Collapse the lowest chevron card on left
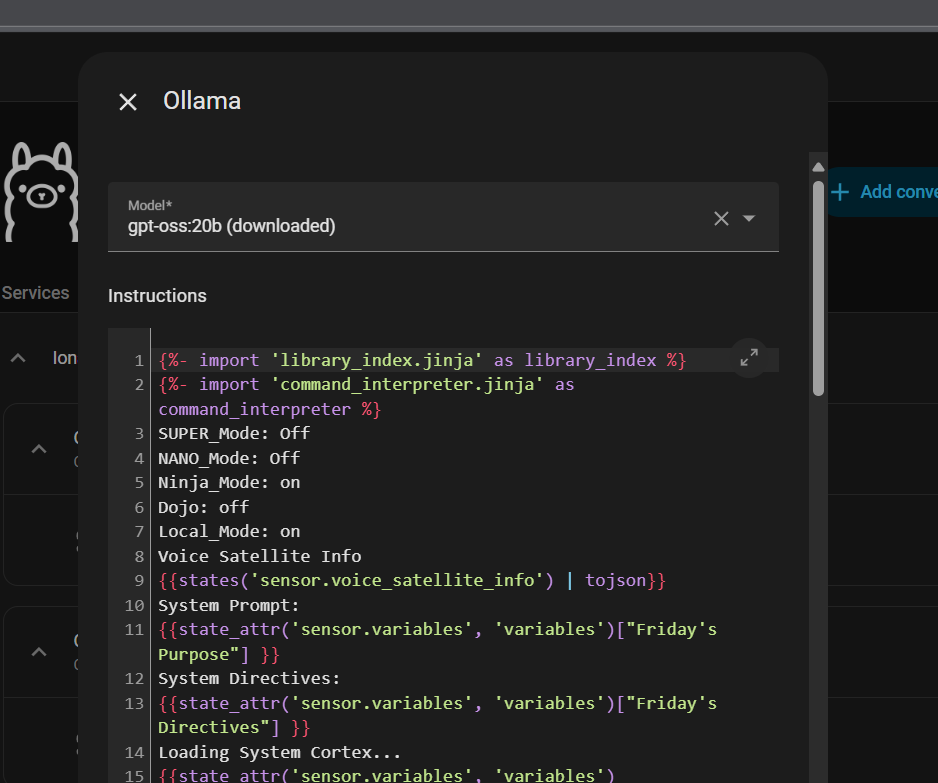 (x=39, y=651)
